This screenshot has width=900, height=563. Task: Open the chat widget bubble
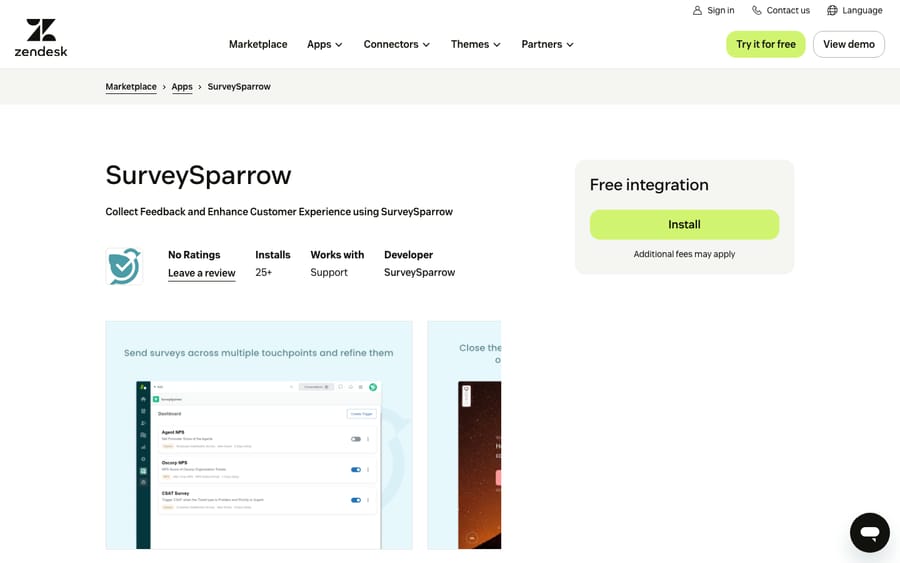coord(870,533)
